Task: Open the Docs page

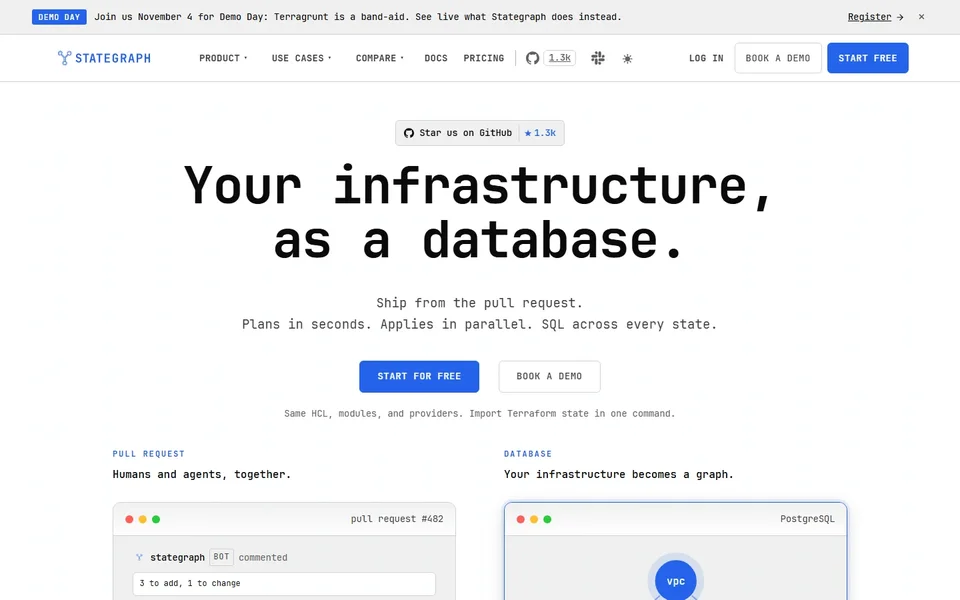Action: pos(436,58)
